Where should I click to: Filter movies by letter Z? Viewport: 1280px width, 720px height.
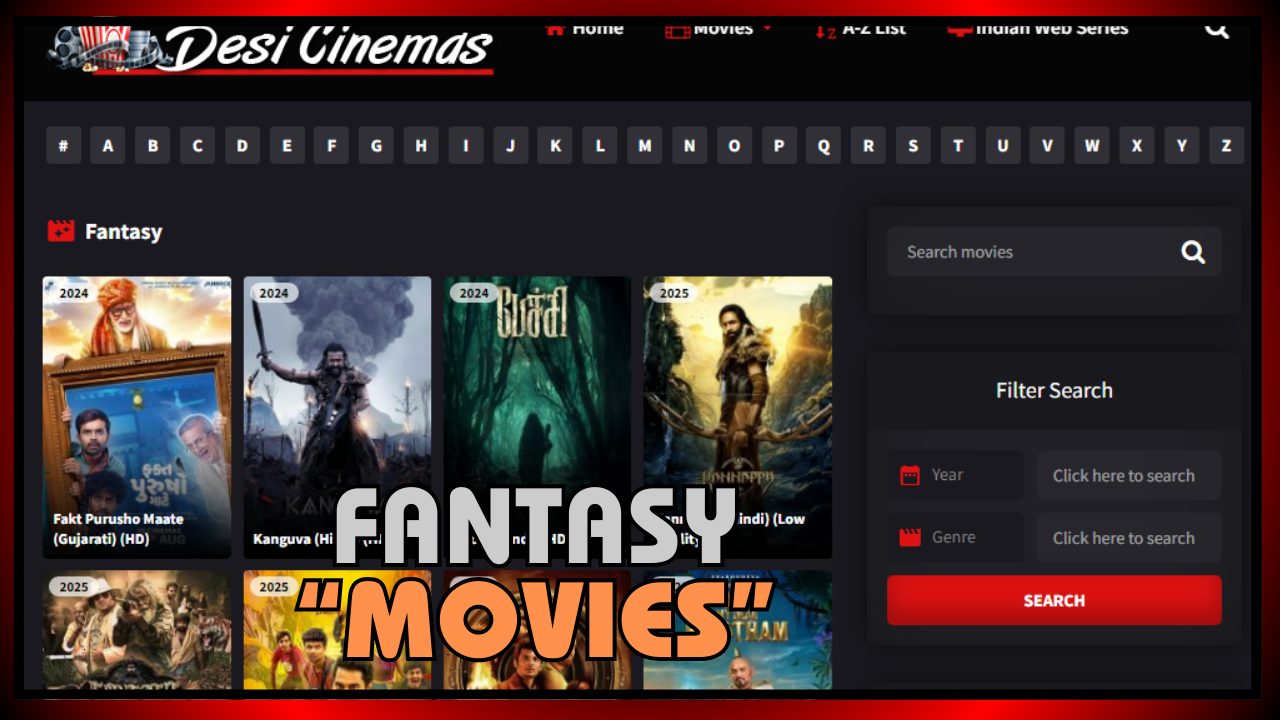(x=1226, y=146)
